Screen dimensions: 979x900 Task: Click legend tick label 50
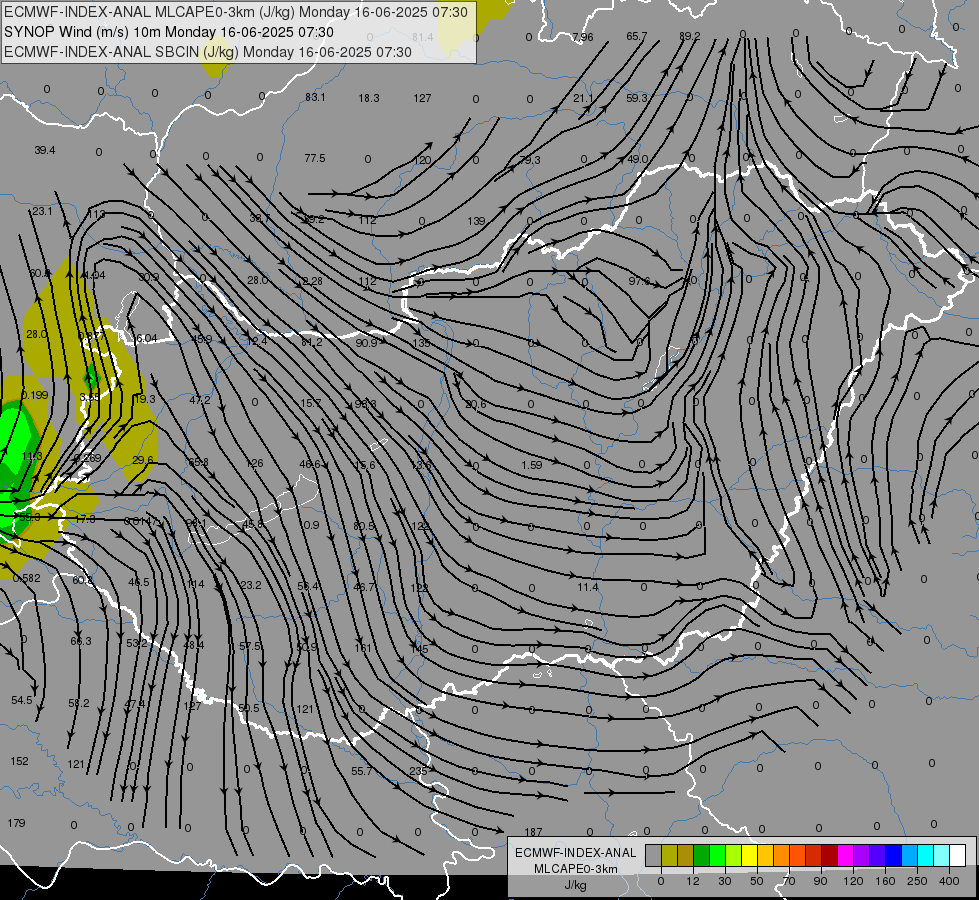757,881
